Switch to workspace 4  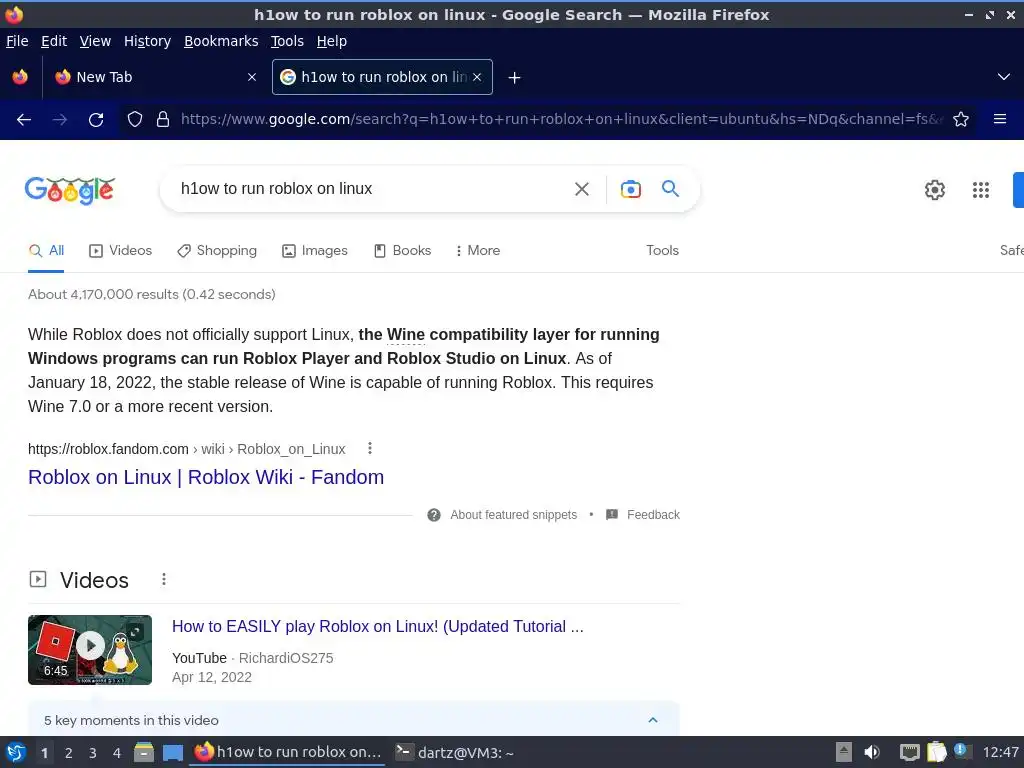[117, 753]
